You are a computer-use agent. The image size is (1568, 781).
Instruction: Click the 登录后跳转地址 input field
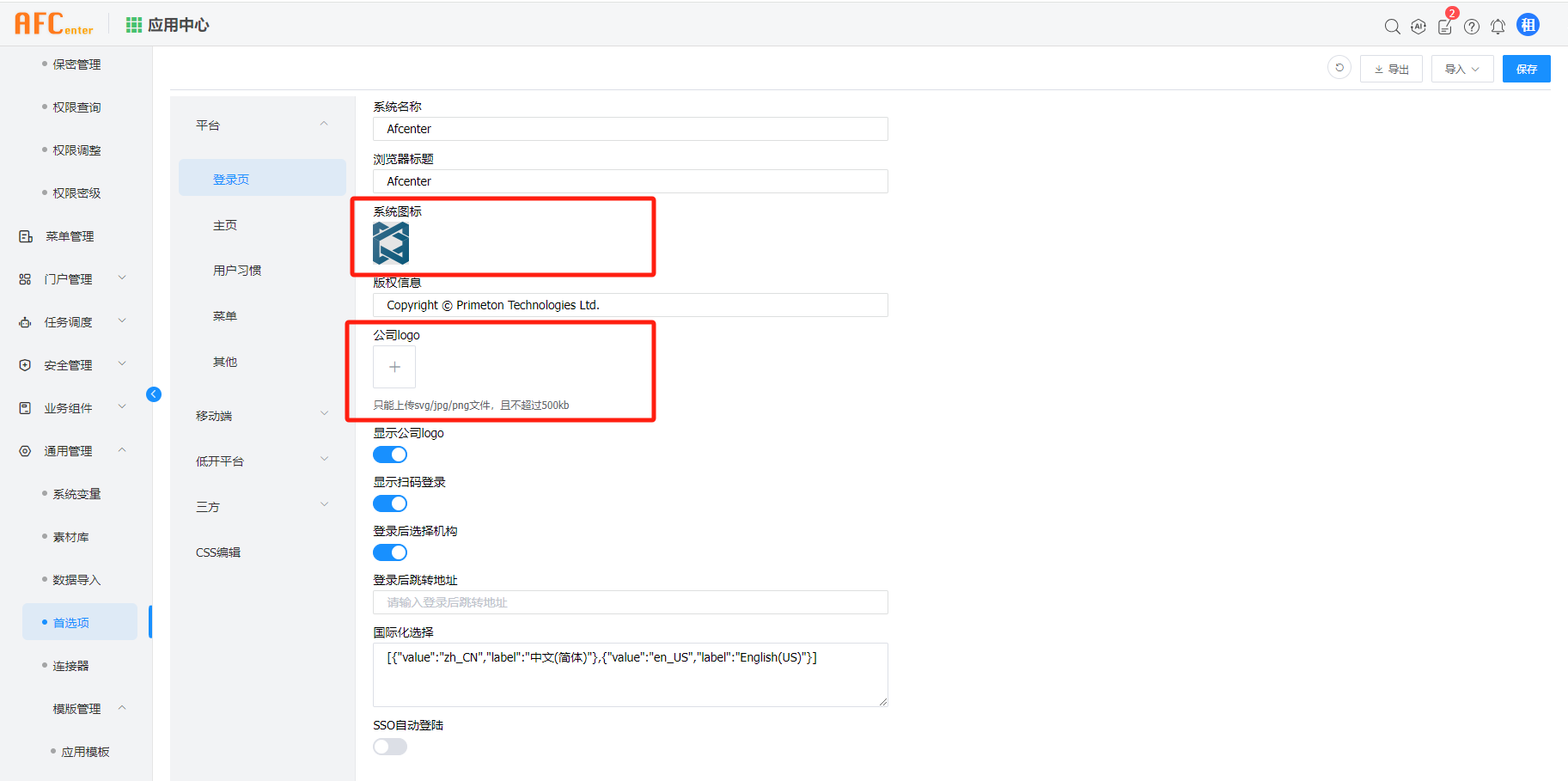631,602
